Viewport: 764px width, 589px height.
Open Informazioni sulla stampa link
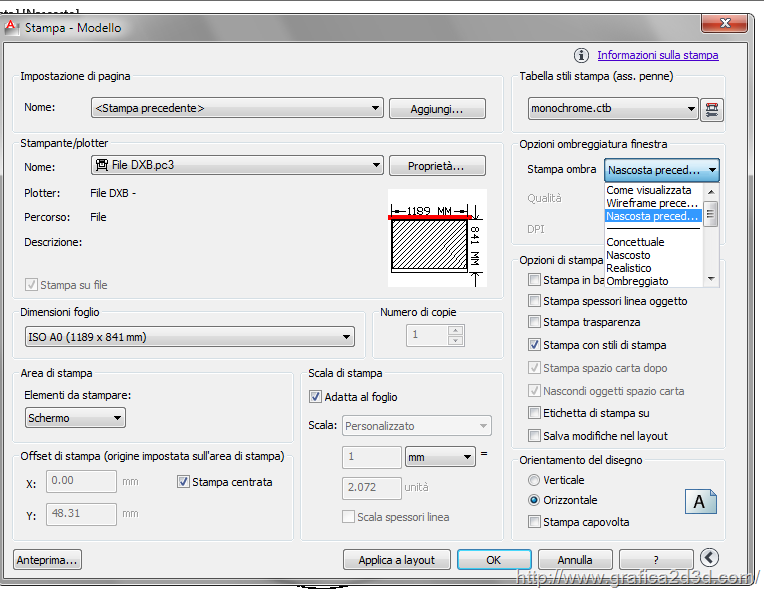click(x=657, y=56)
